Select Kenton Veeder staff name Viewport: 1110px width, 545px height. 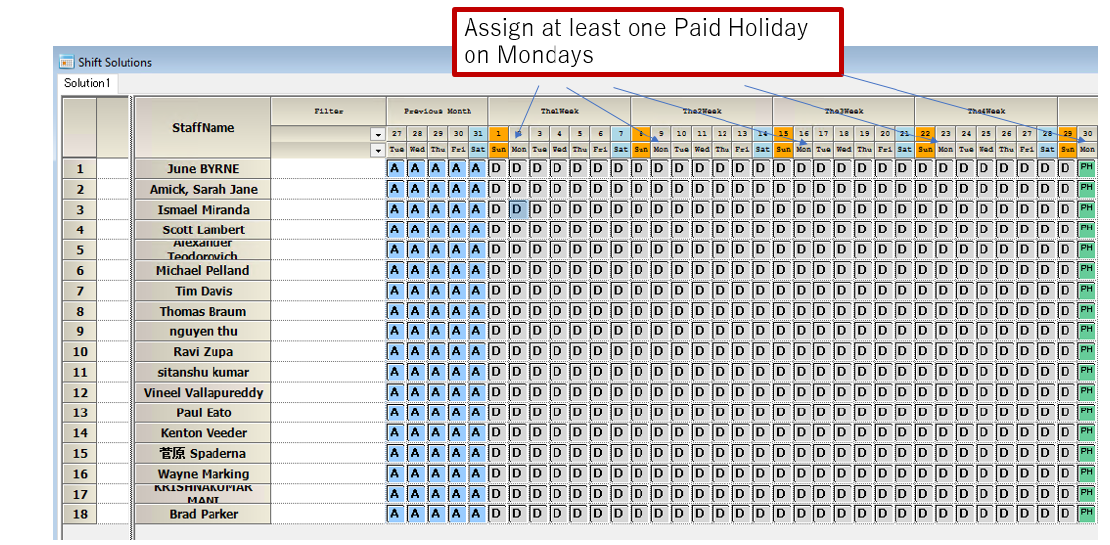click(x=203, y=433)
